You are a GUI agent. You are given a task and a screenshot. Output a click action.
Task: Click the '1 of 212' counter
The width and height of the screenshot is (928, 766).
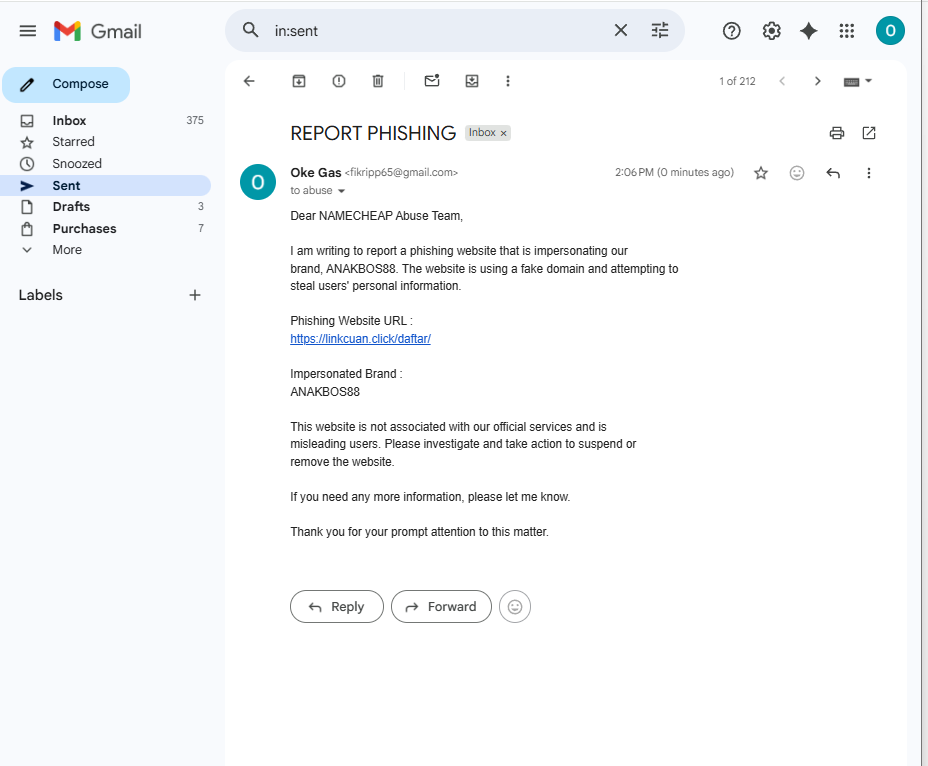(x=737, y=81)
